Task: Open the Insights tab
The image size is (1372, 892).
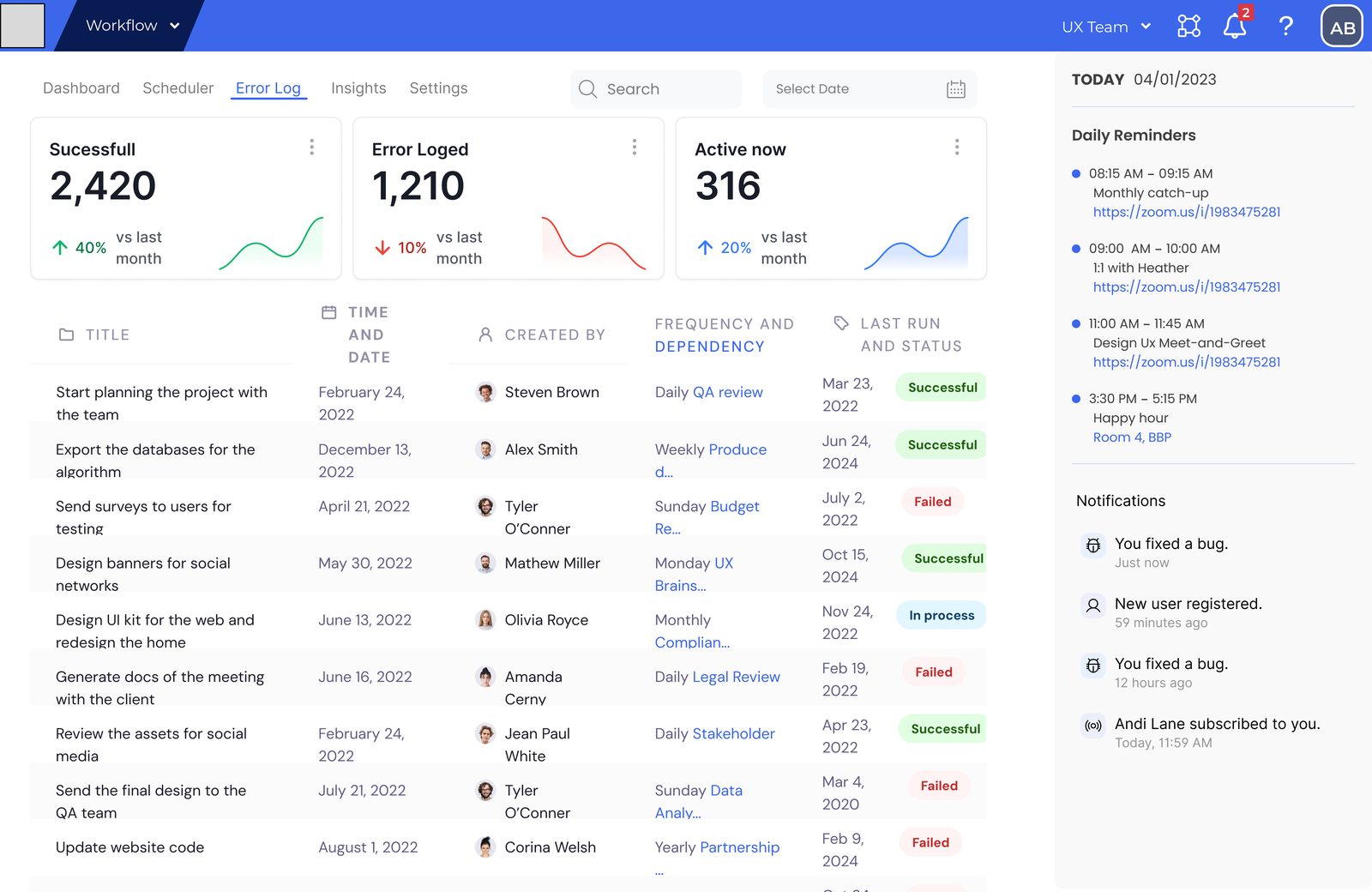Action: click(358, 88)
